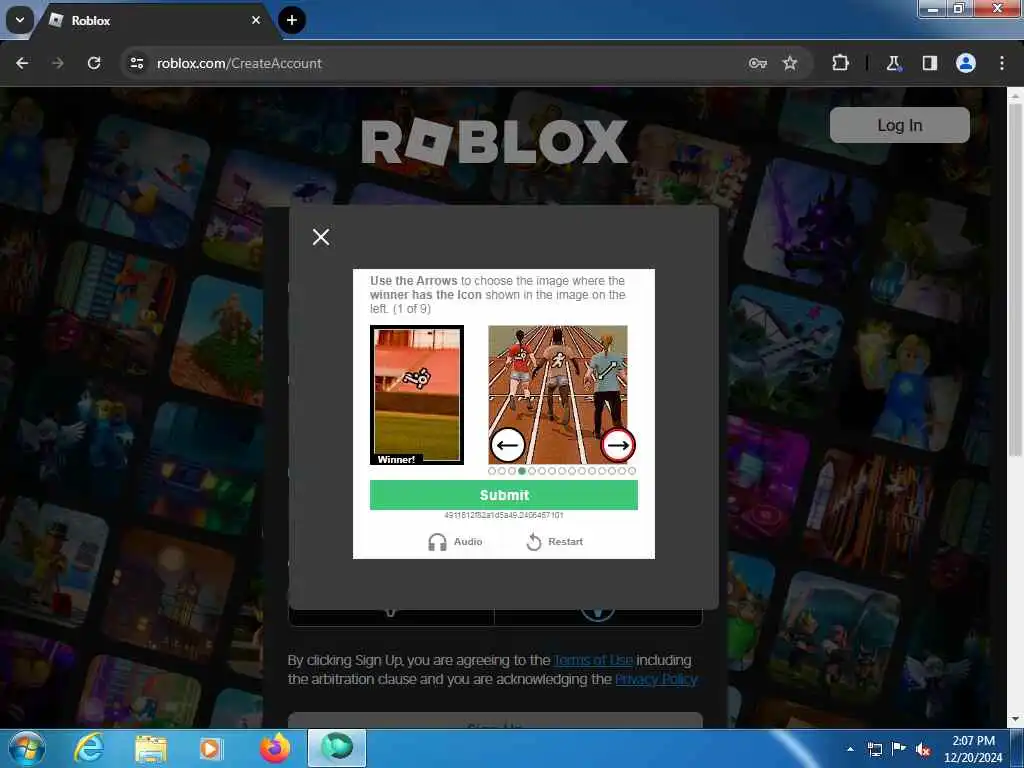Open the Terms of Use link

coord(593,660)
